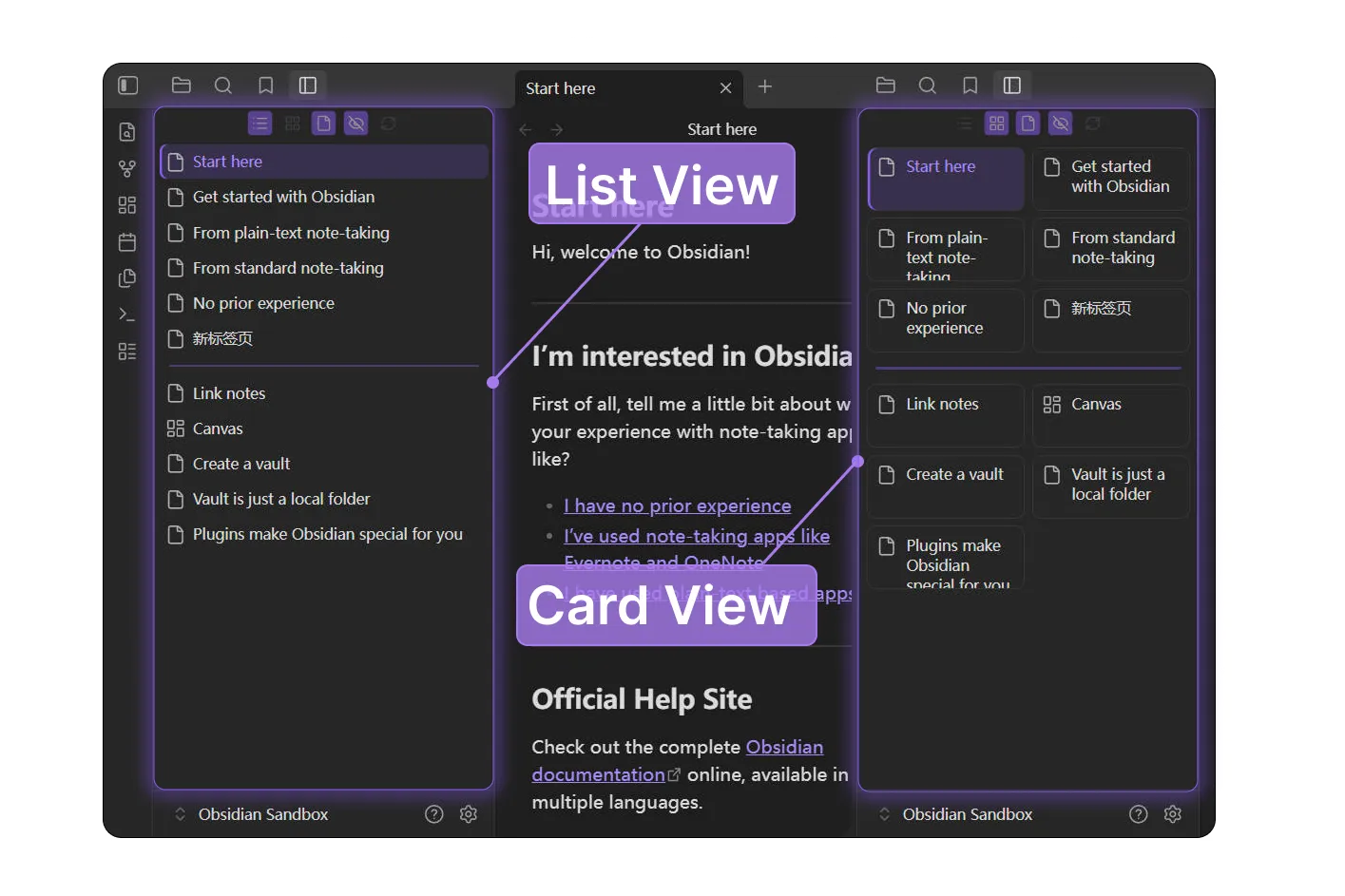Open today's daily note via the calendar ribbon icon
This screenshot has width=1345, height=896.
[127, 241]
